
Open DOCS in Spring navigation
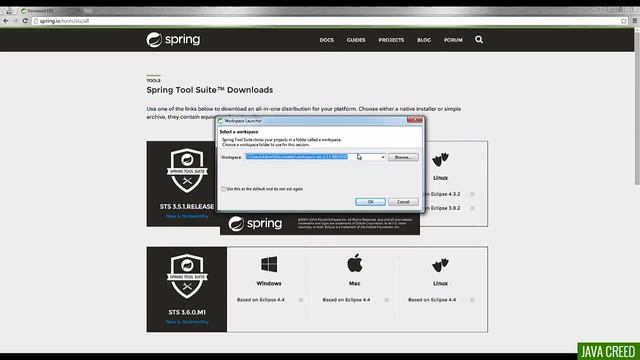click(x=327, y=40)
